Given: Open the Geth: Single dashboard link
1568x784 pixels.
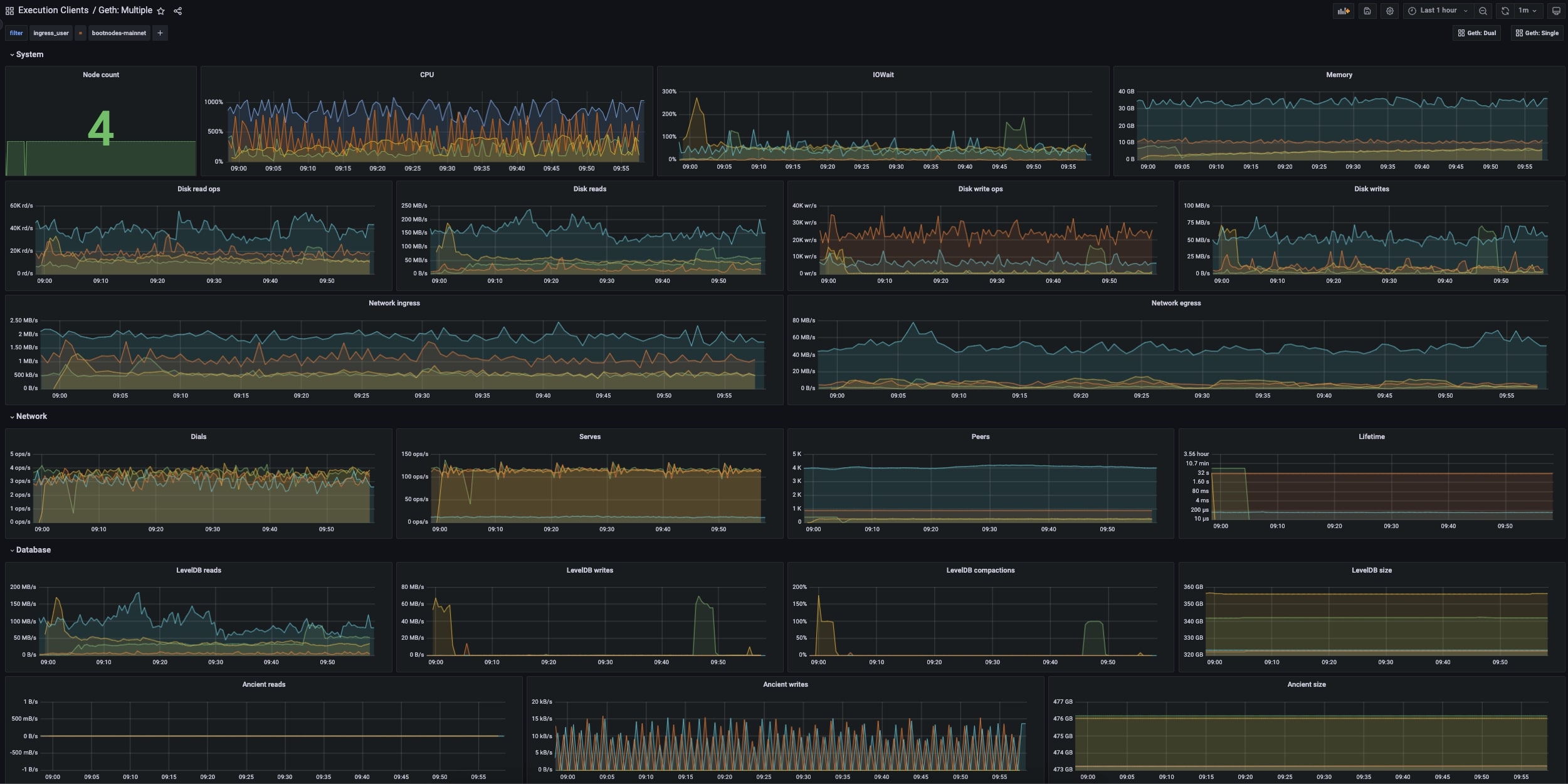Looking at the screenshot, I should click(1537, 33).
